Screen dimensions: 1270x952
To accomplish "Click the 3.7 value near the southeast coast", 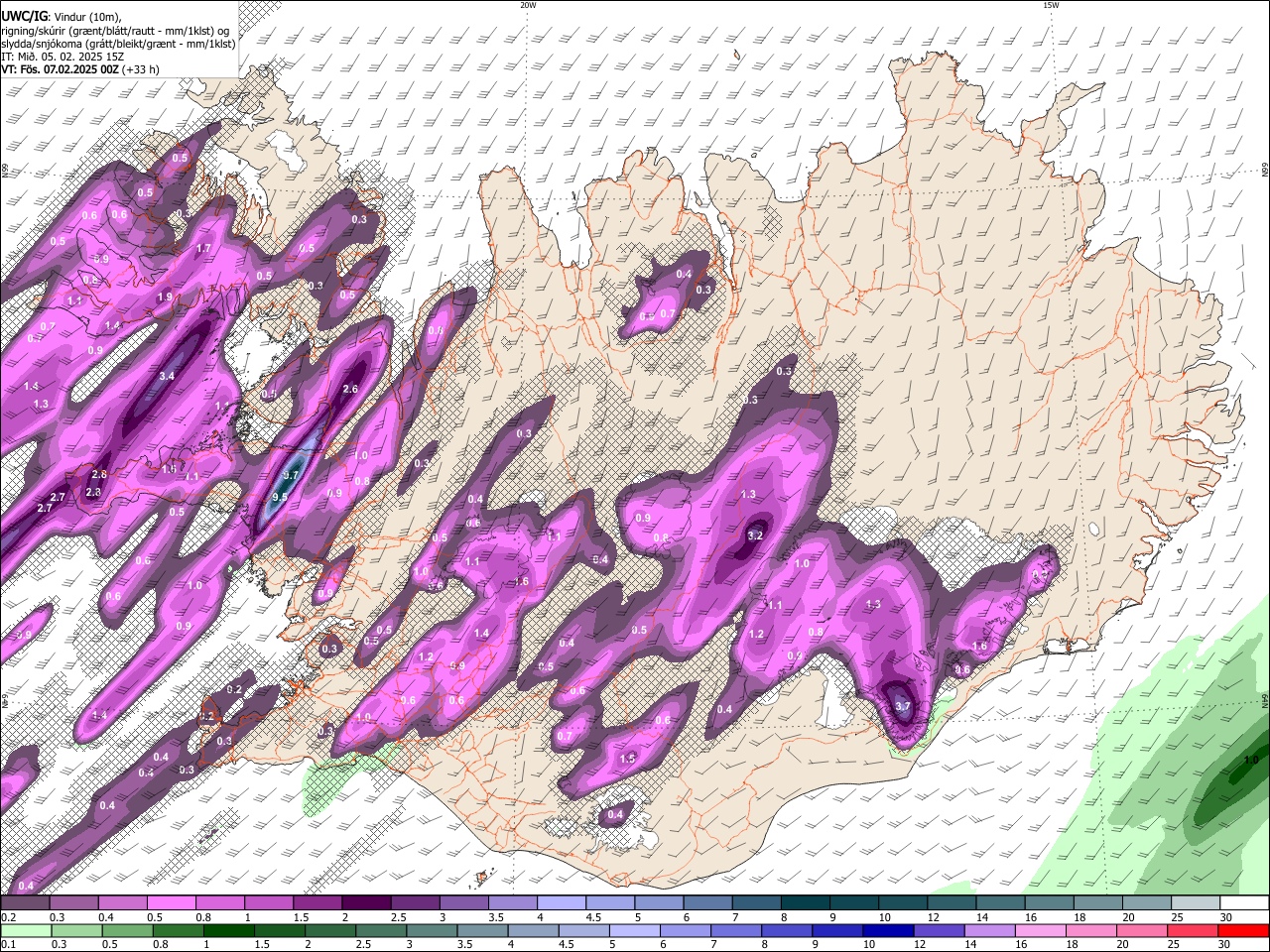I will [903, 706].
